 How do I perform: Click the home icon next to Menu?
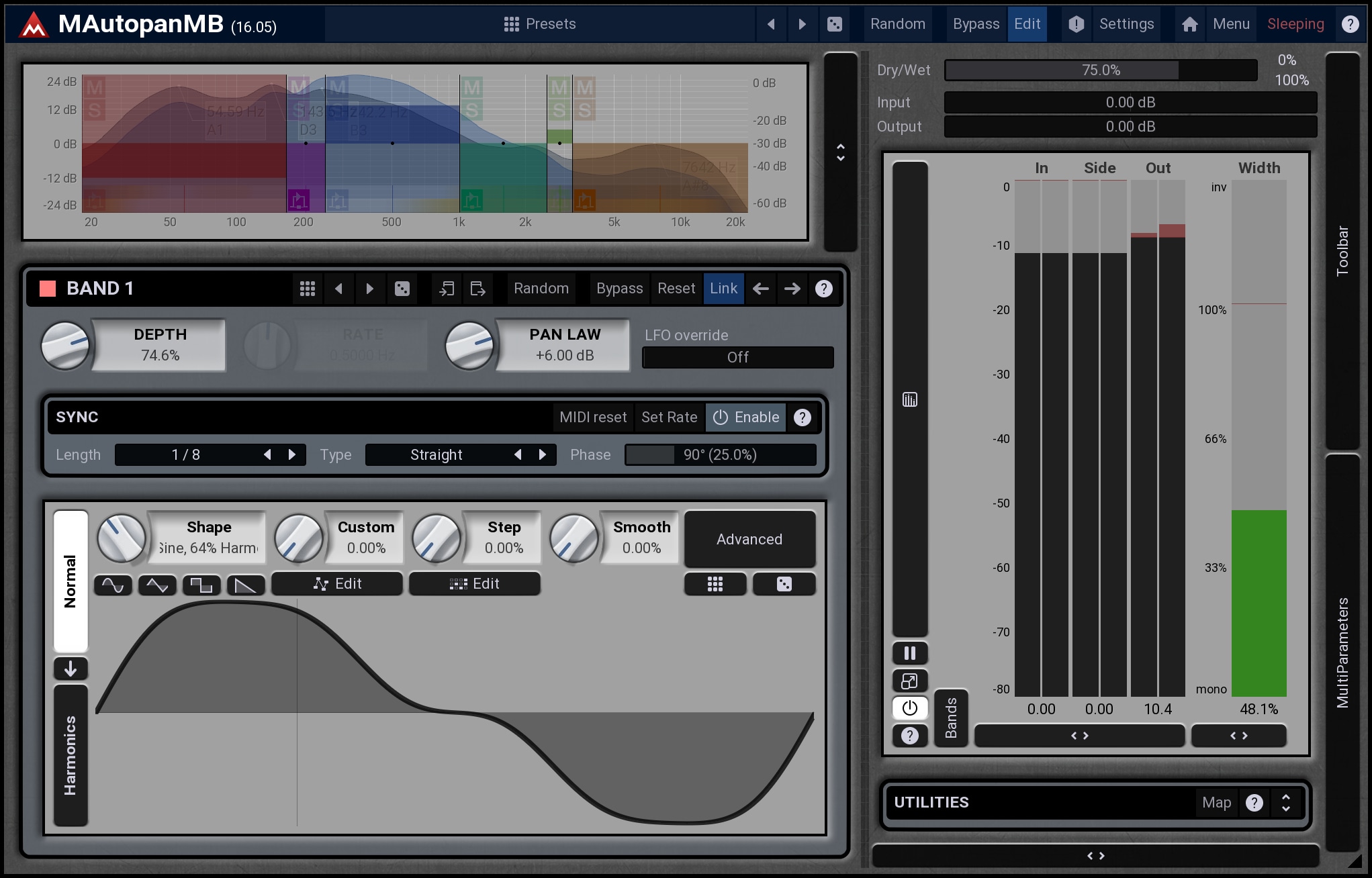click(x=1189, y=24)
